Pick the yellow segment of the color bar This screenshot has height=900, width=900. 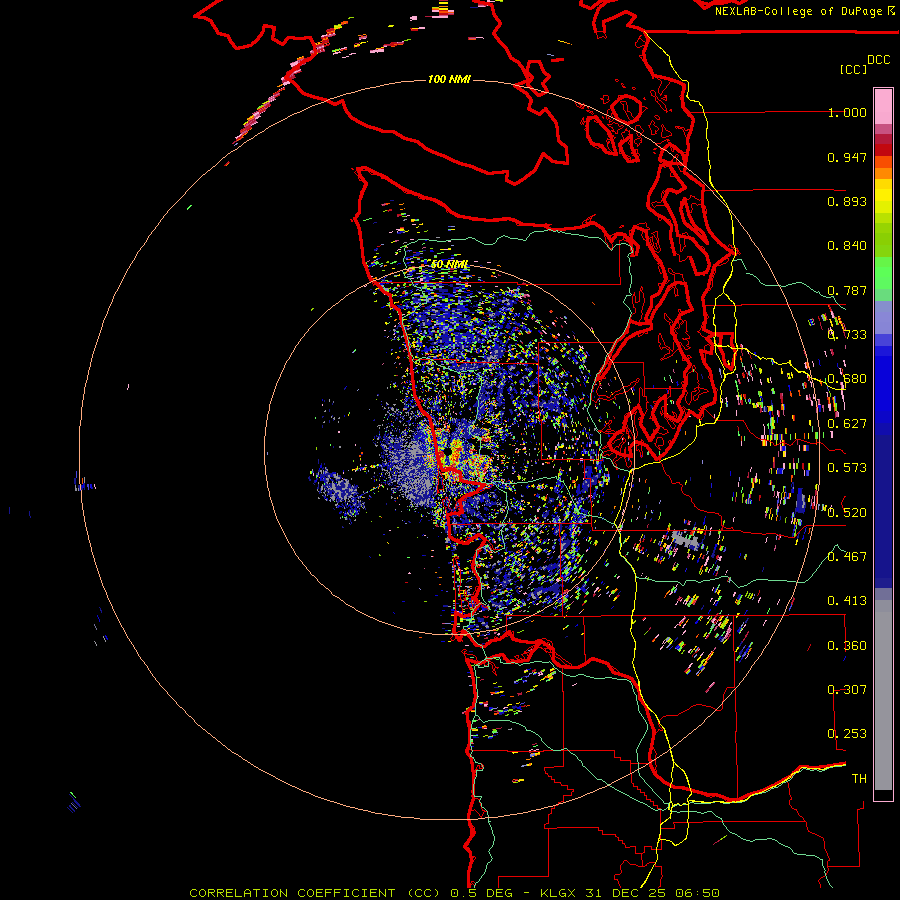click(883, 197)
